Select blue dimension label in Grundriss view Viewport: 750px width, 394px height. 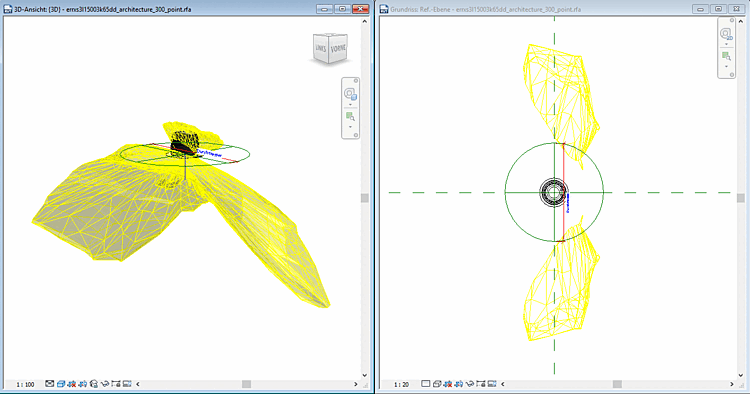[568, 203]
